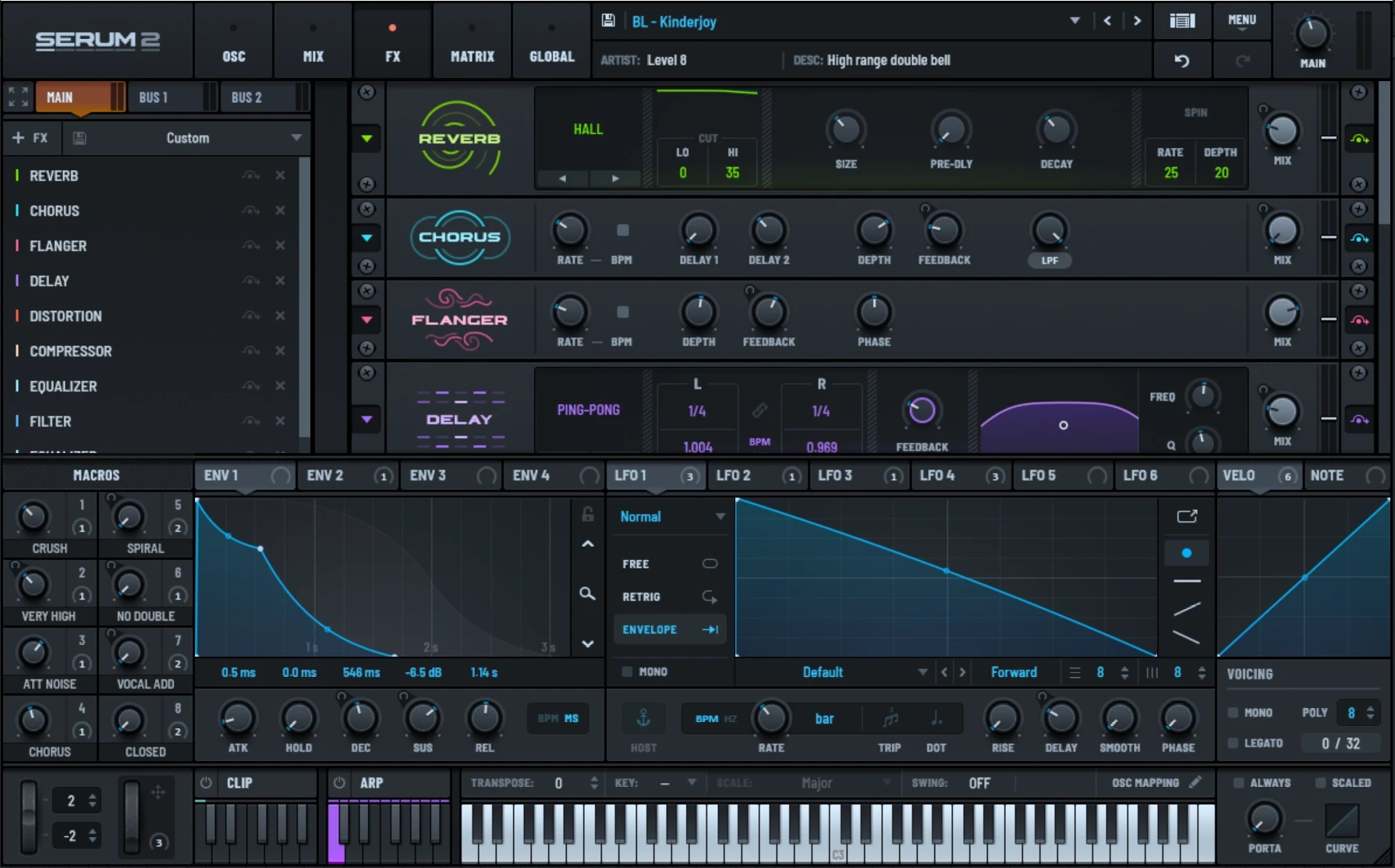Click the pop-out icon in the LFO editor

1187,515
